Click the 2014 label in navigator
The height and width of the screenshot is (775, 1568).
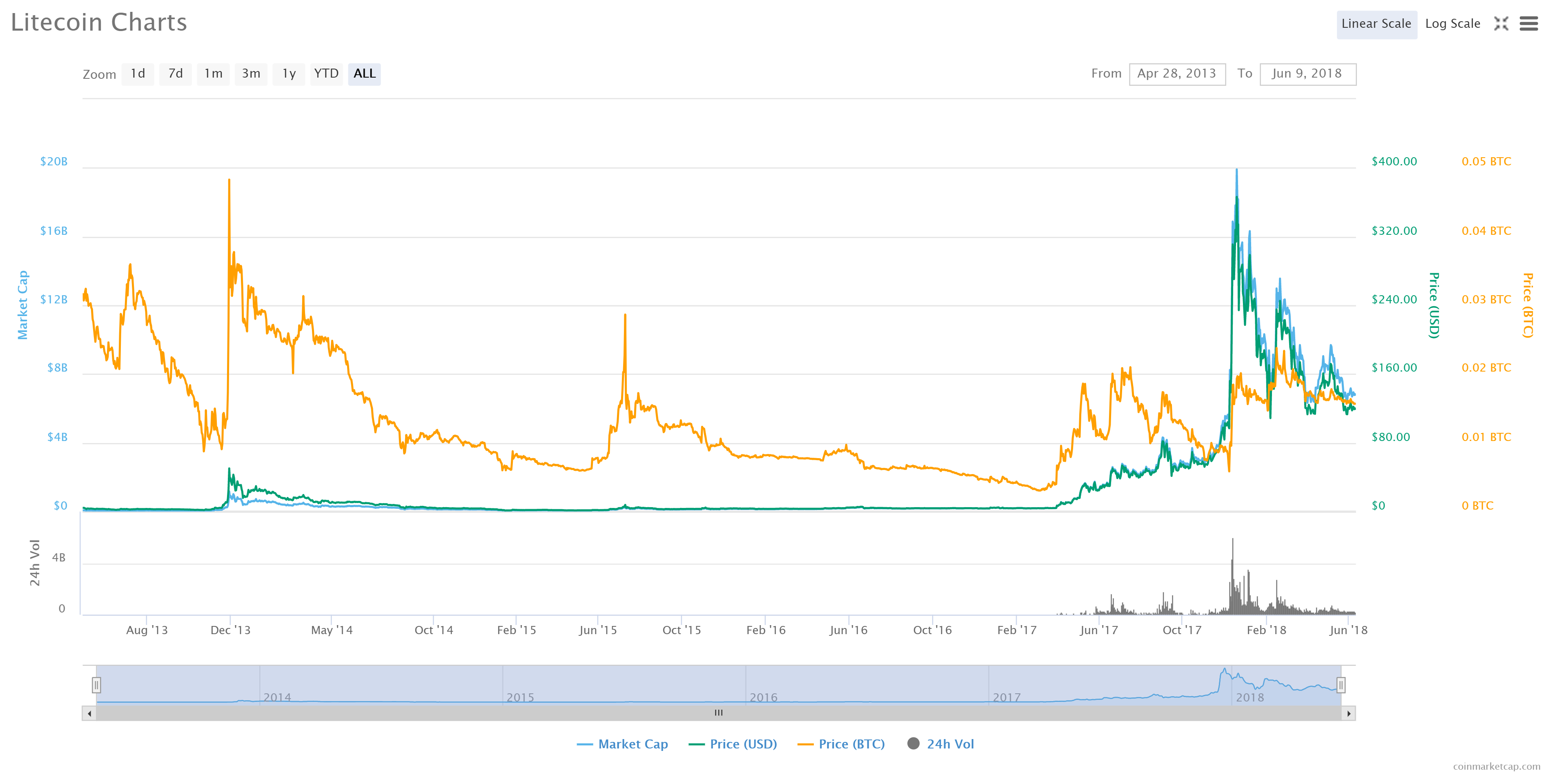pos(277,698)
